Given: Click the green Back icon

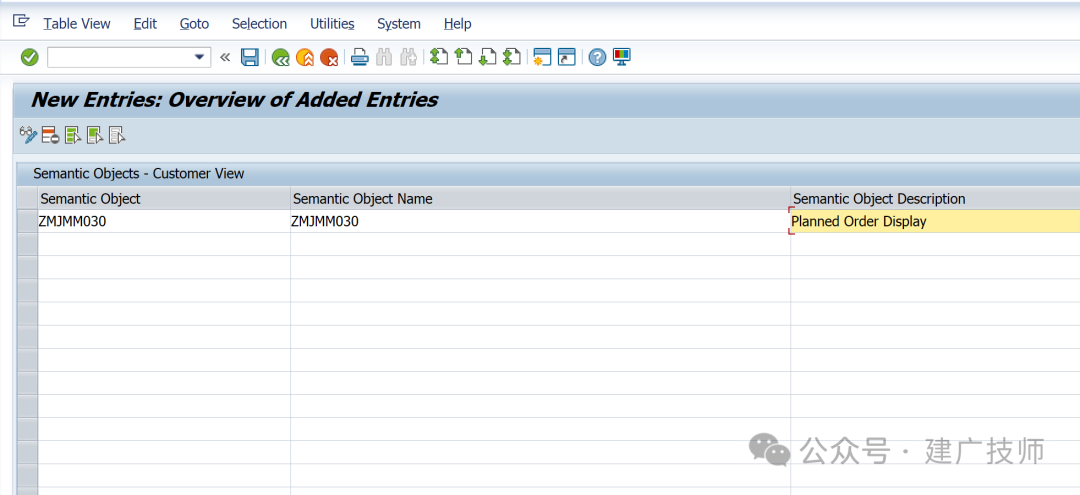Looking at the screenshot, I should pyautogui.click(x=280, y=57).
